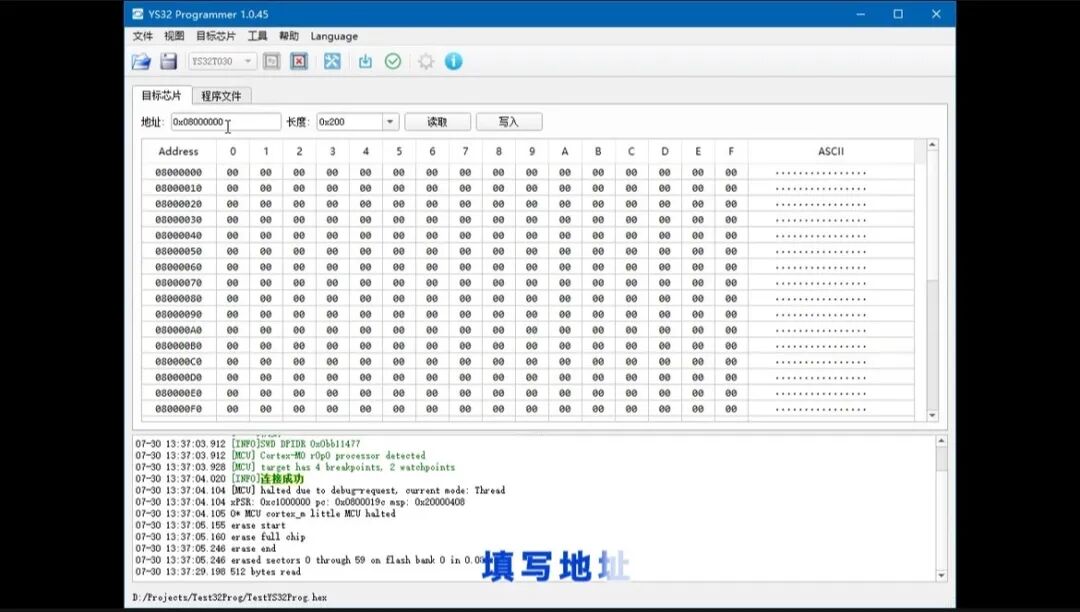Click address row 080000A0
Viewport: 1080px width, 612px height.
click(x=178, y=330)
